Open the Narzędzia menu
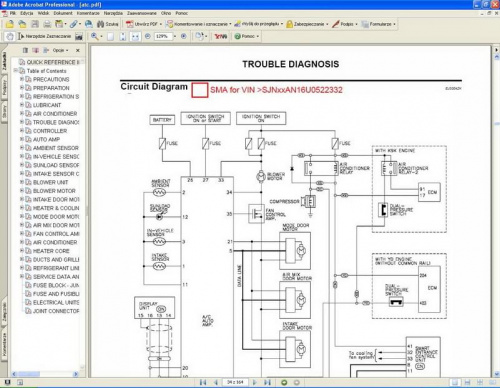500x388 pixels. (x=113, y=13)
